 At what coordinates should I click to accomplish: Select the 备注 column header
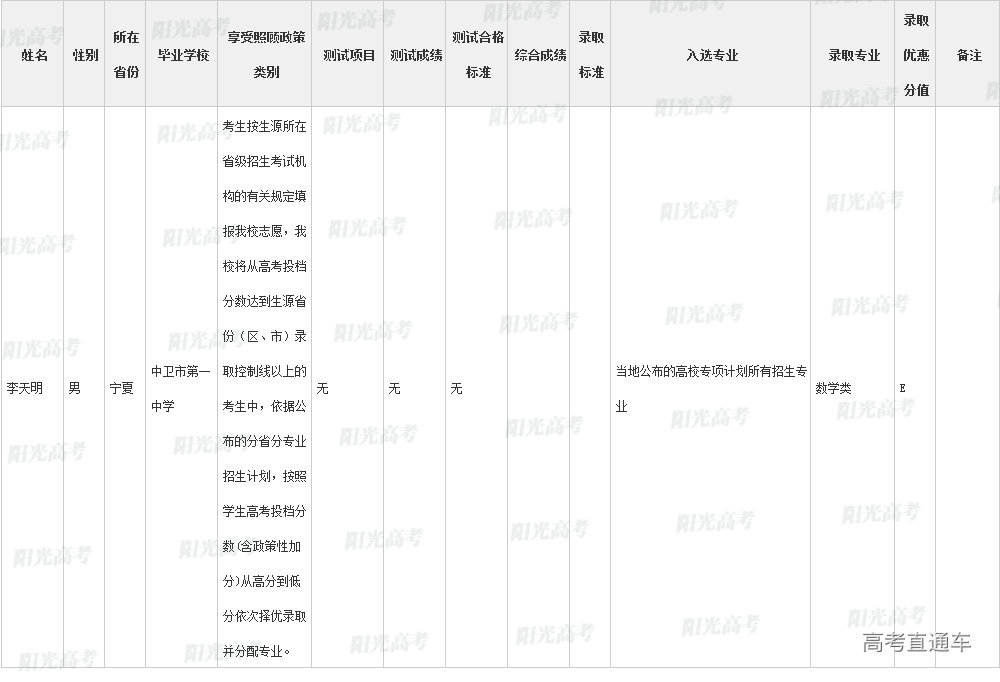click(969, 55)
